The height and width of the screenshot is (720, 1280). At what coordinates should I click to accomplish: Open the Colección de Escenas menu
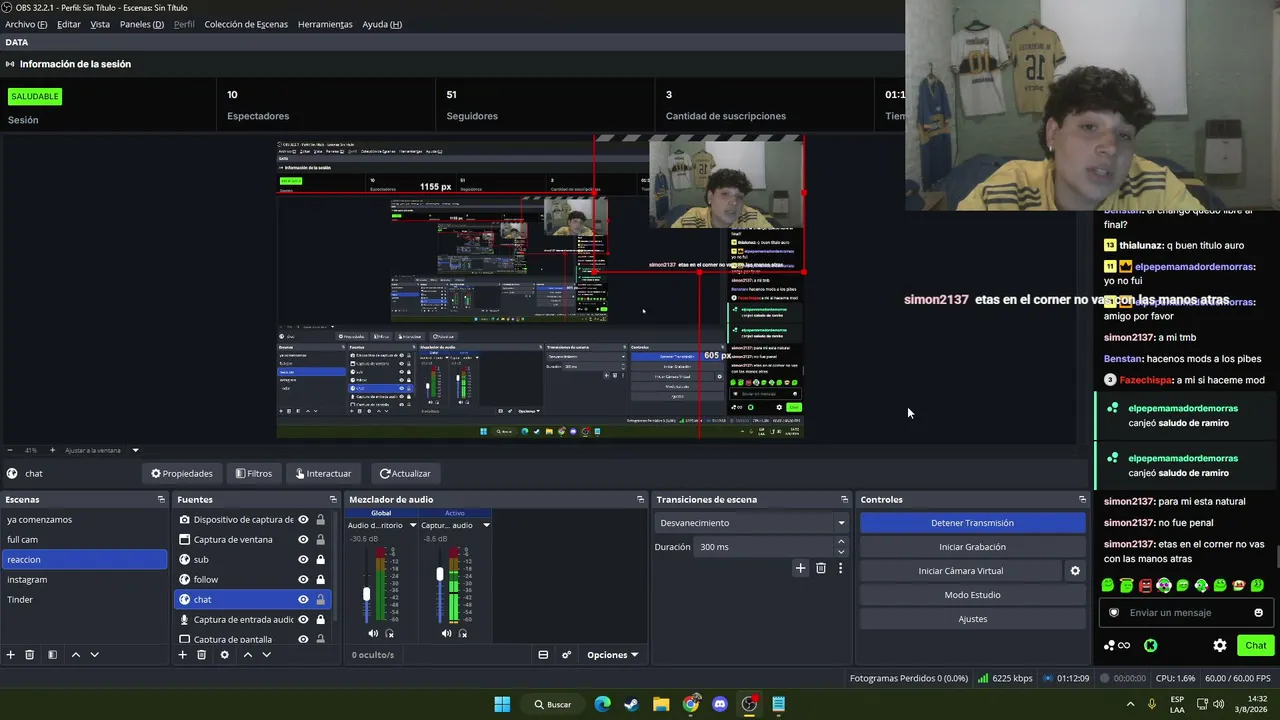(246, 24)
